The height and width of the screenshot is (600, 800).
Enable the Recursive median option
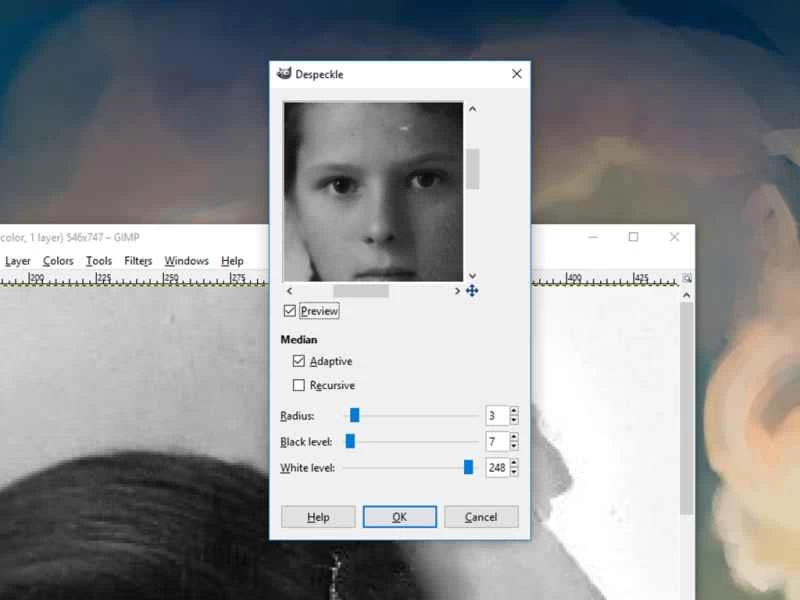[299, 385]
